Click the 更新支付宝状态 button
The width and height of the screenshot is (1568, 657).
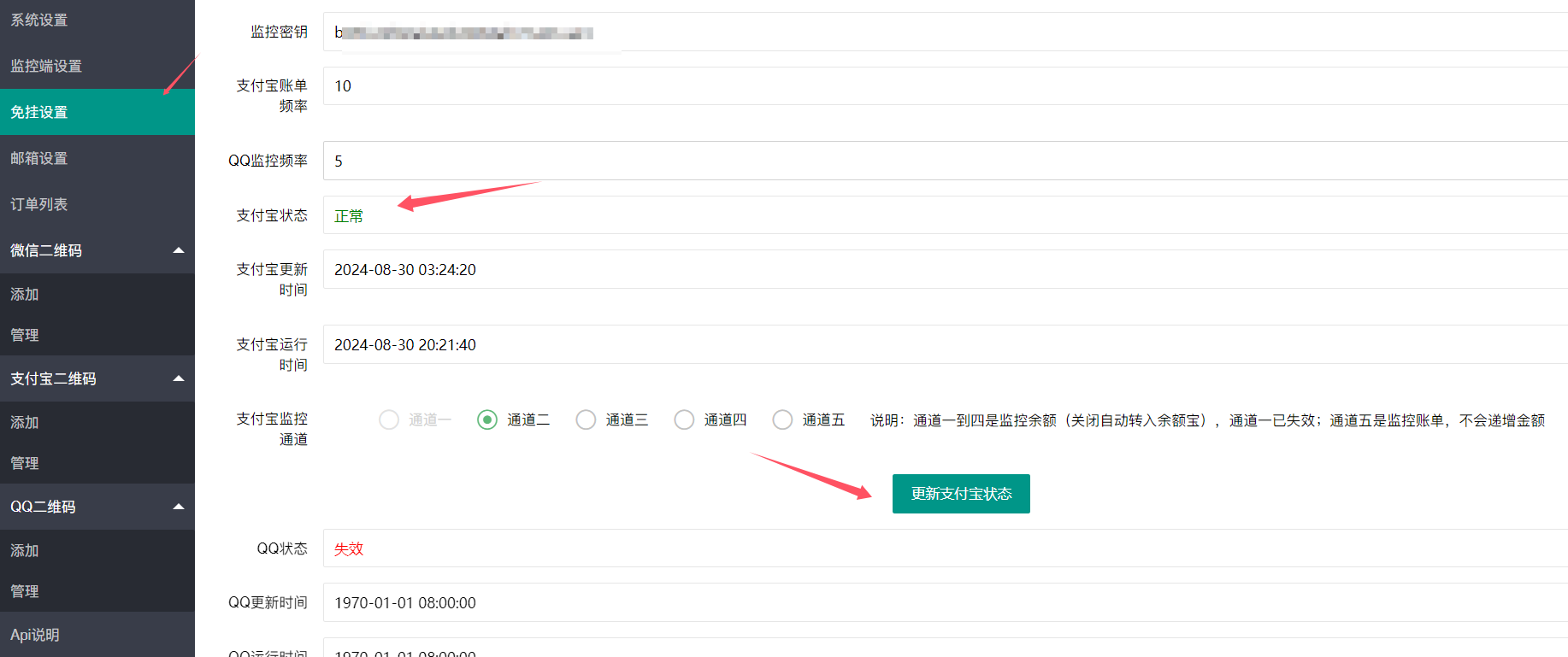coord(961,494)
